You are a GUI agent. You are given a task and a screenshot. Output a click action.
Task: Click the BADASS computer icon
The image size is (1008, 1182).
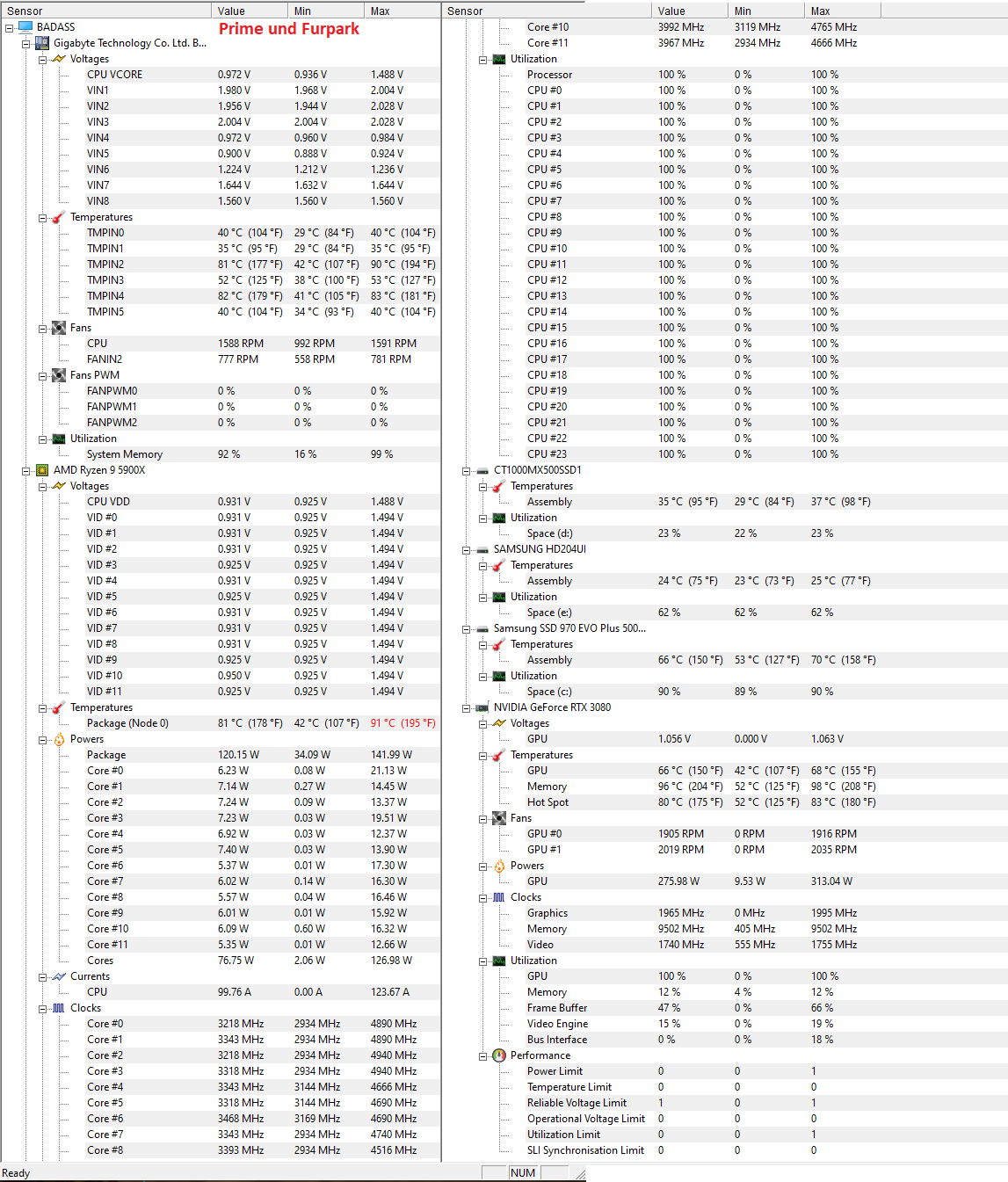[x=25, y=27]
